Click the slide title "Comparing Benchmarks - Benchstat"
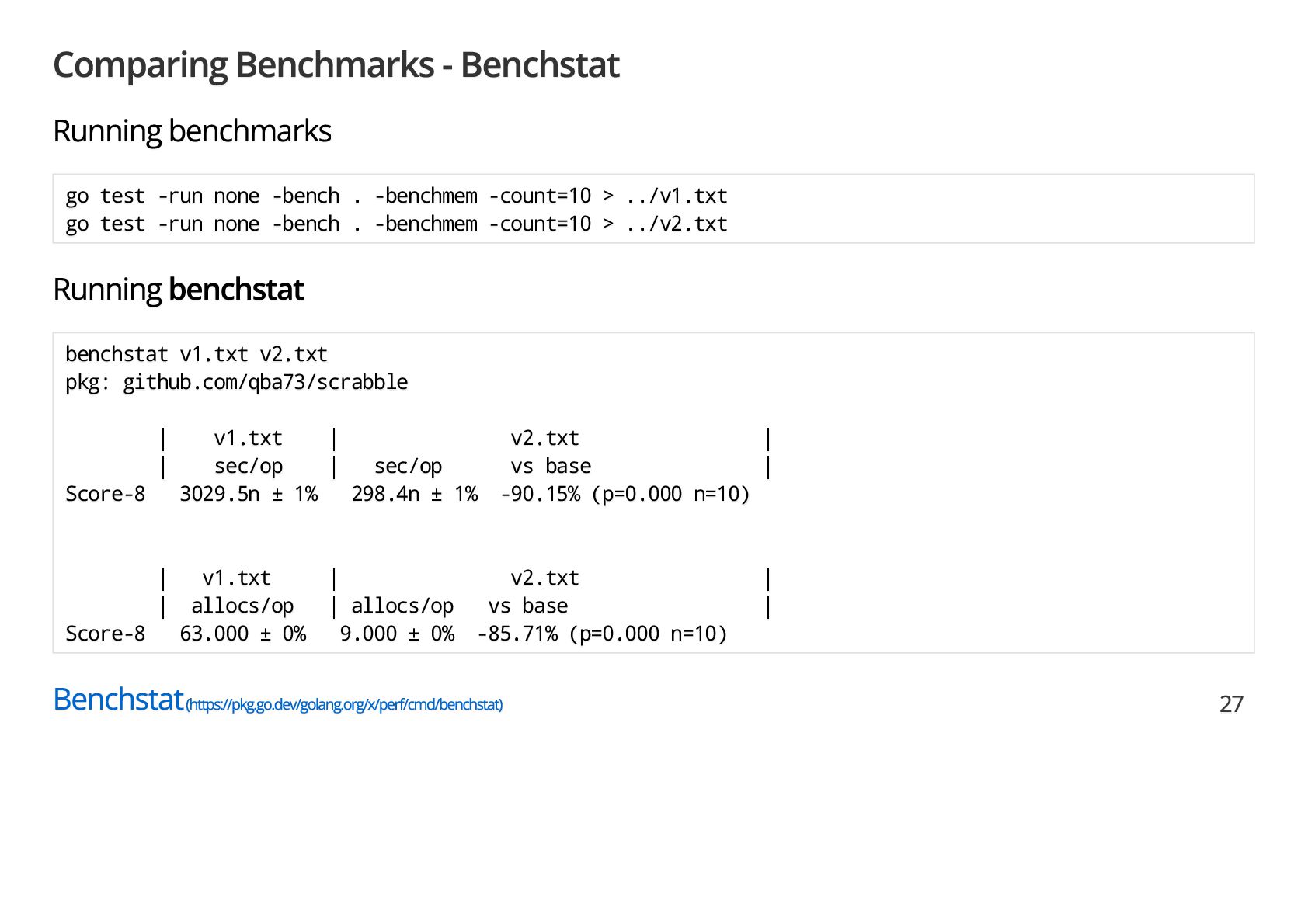The image size is (1308, 924). point(336,65)
